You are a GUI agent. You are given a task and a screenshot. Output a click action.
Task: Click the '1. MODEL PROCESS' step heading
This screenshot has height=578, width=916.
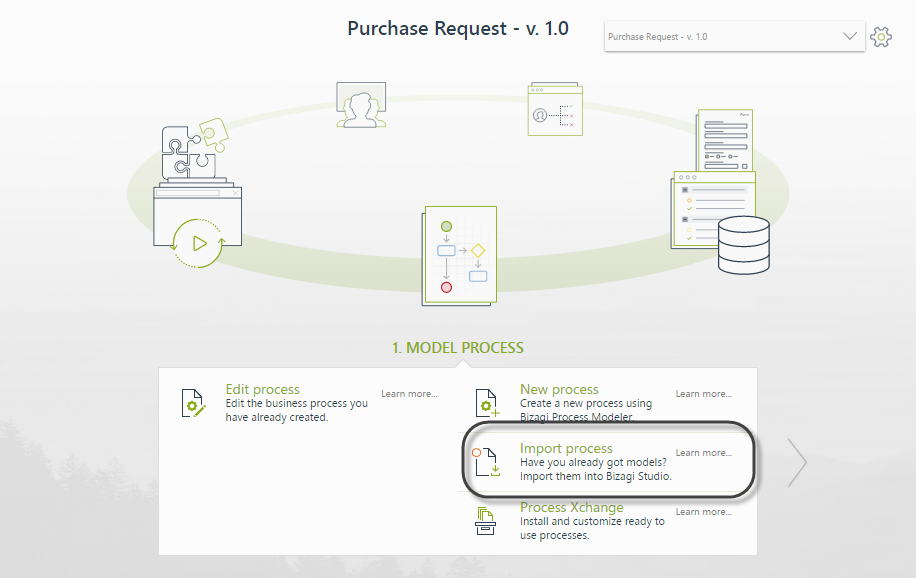pos(457,348)
